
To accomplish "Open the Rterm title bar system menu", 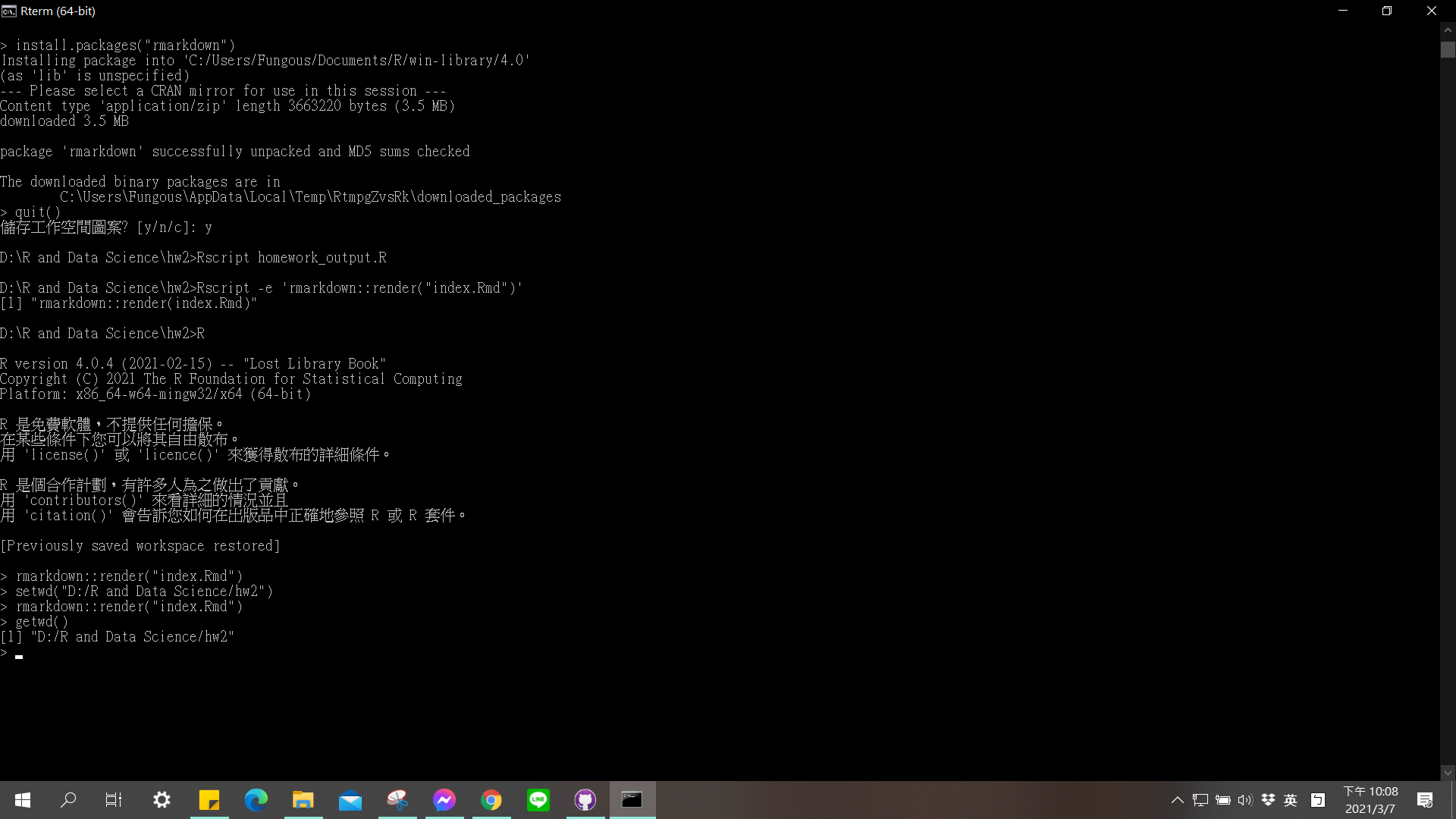I will [x=8, y=11].
